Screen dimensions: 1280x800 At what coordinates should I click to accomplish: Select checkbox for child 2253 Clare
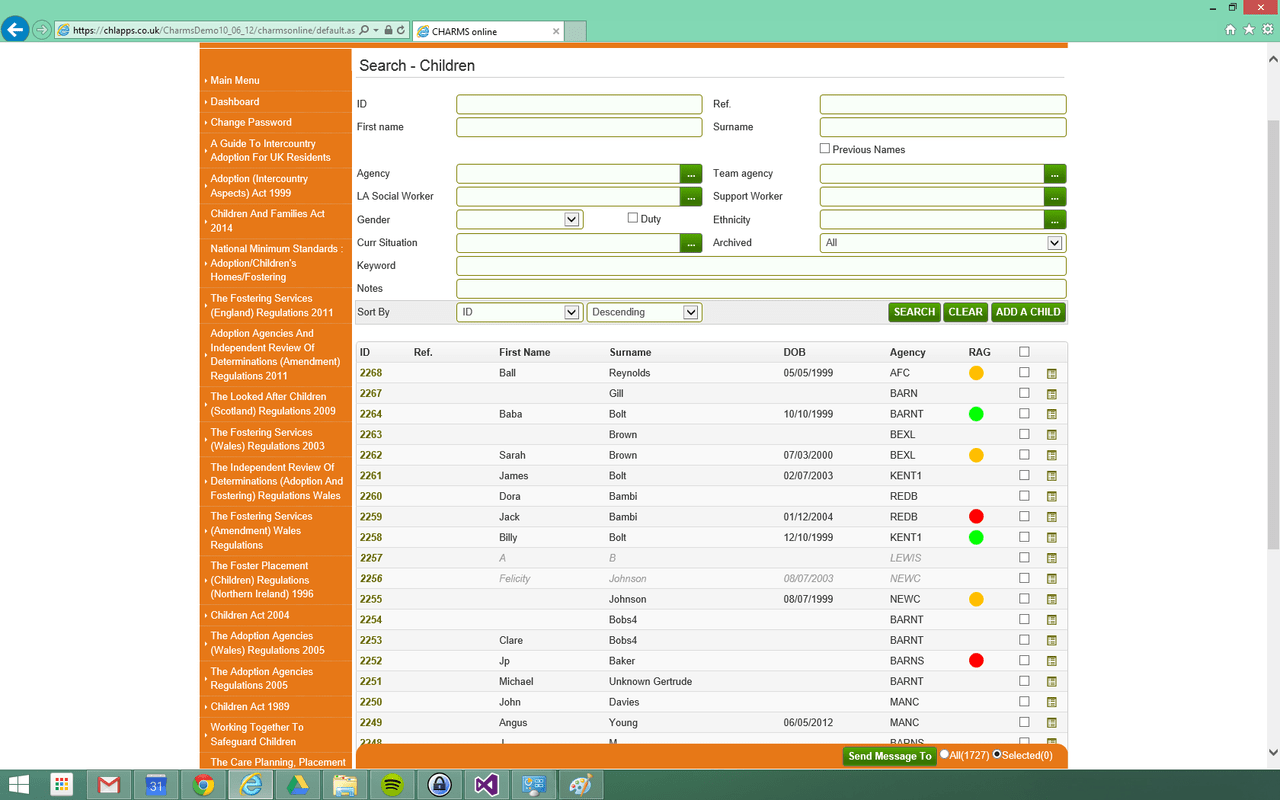(1024, 639)
